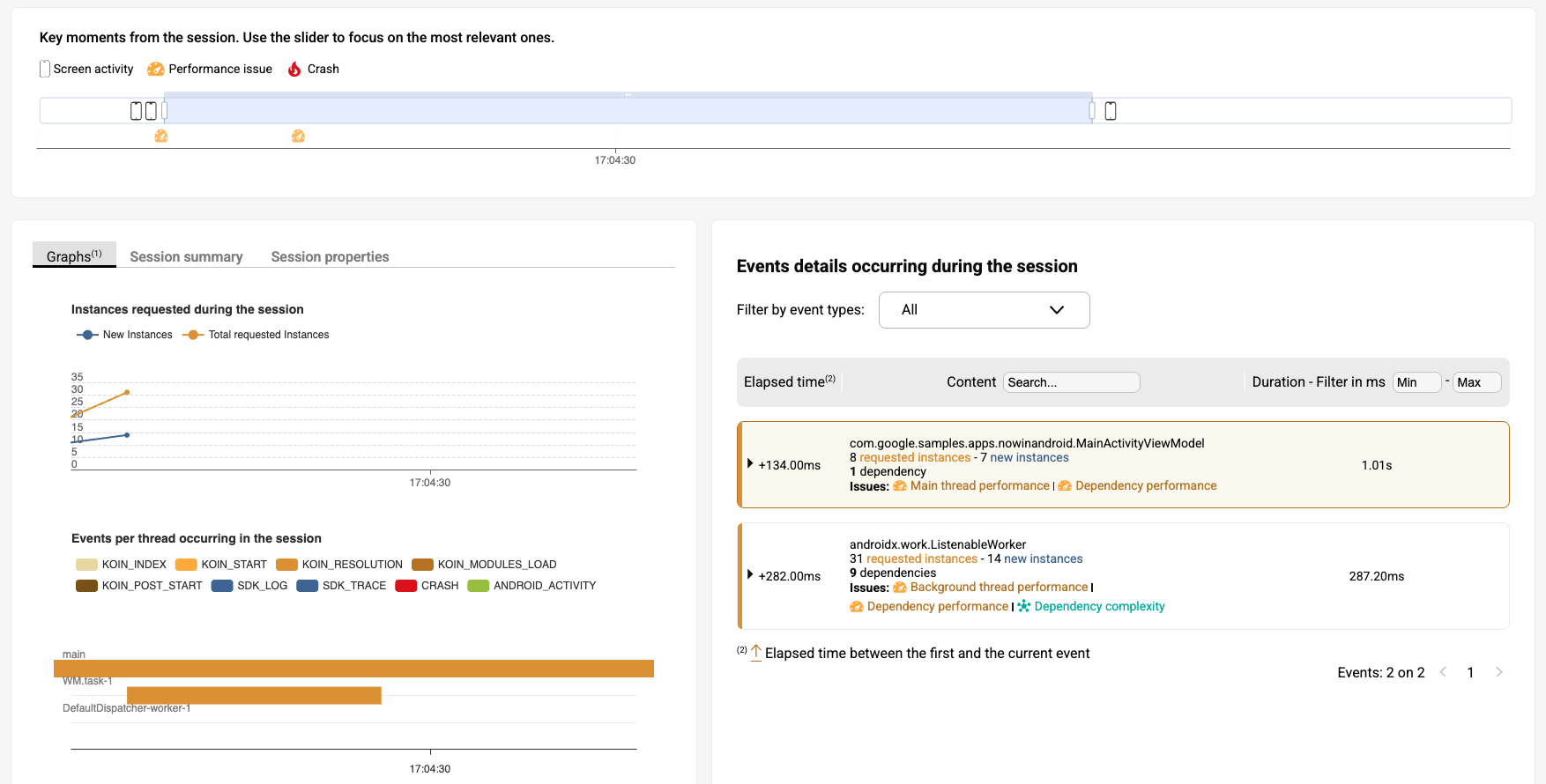The image size is (1546, 784).
Task: Click the Background thread performance issue icon
Action: point(900,588)
